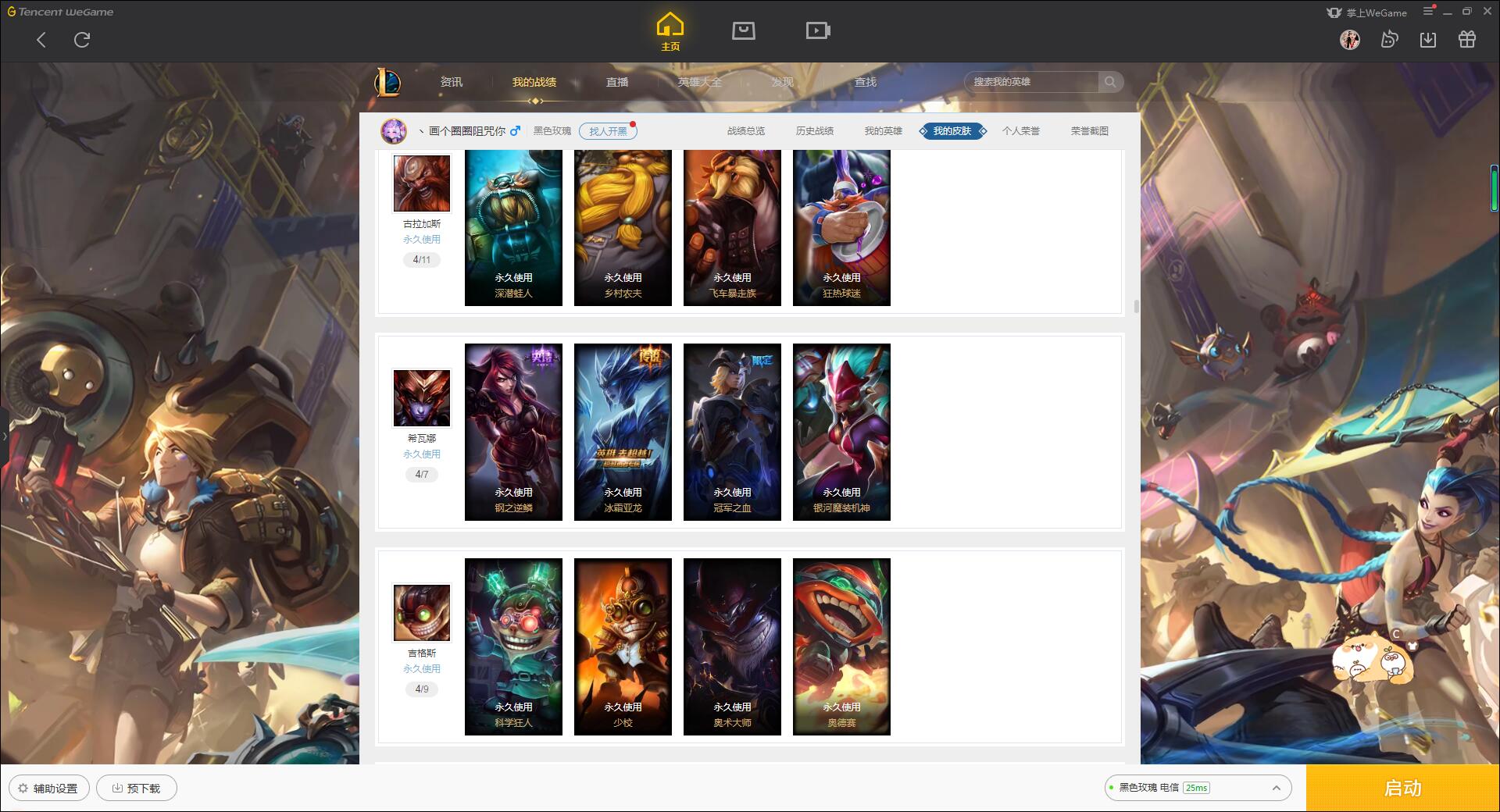Click the 找人开黑 button
Viewport: 1500px width, 812px height.
coord(608,131)
